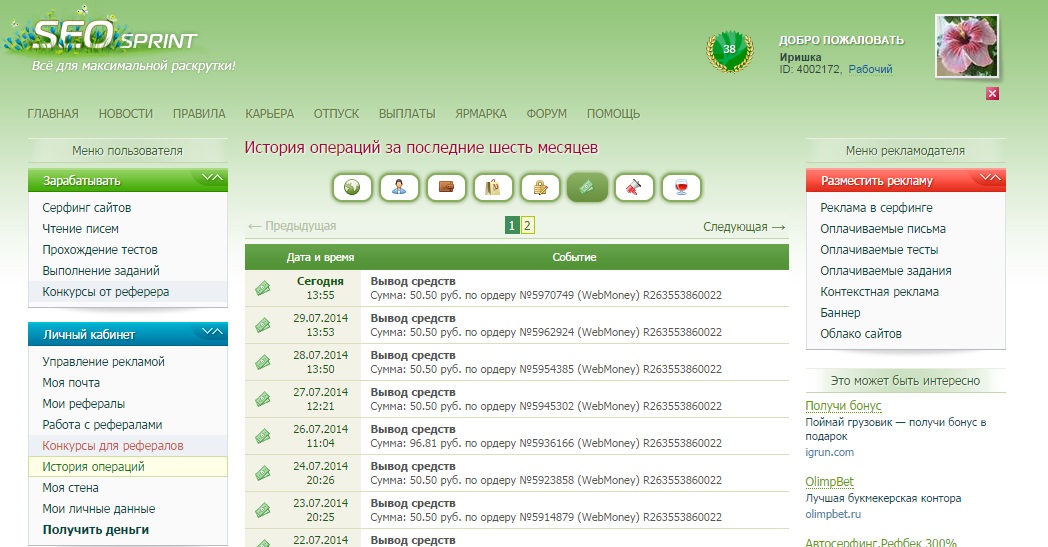This screenshot has height=547, width=1048.
Task: Click the padlock with pencil filter icon
Action: point(540,187)
